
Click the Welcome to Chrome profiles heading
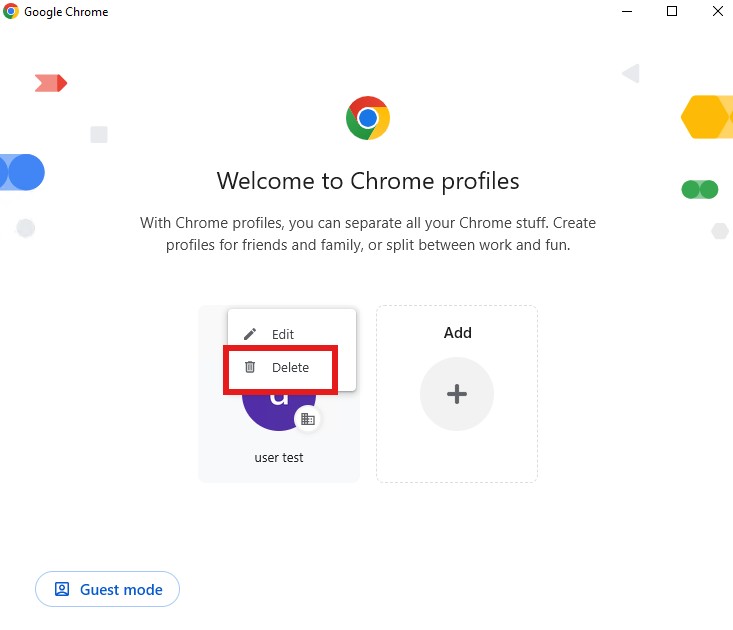click(368, 181)
